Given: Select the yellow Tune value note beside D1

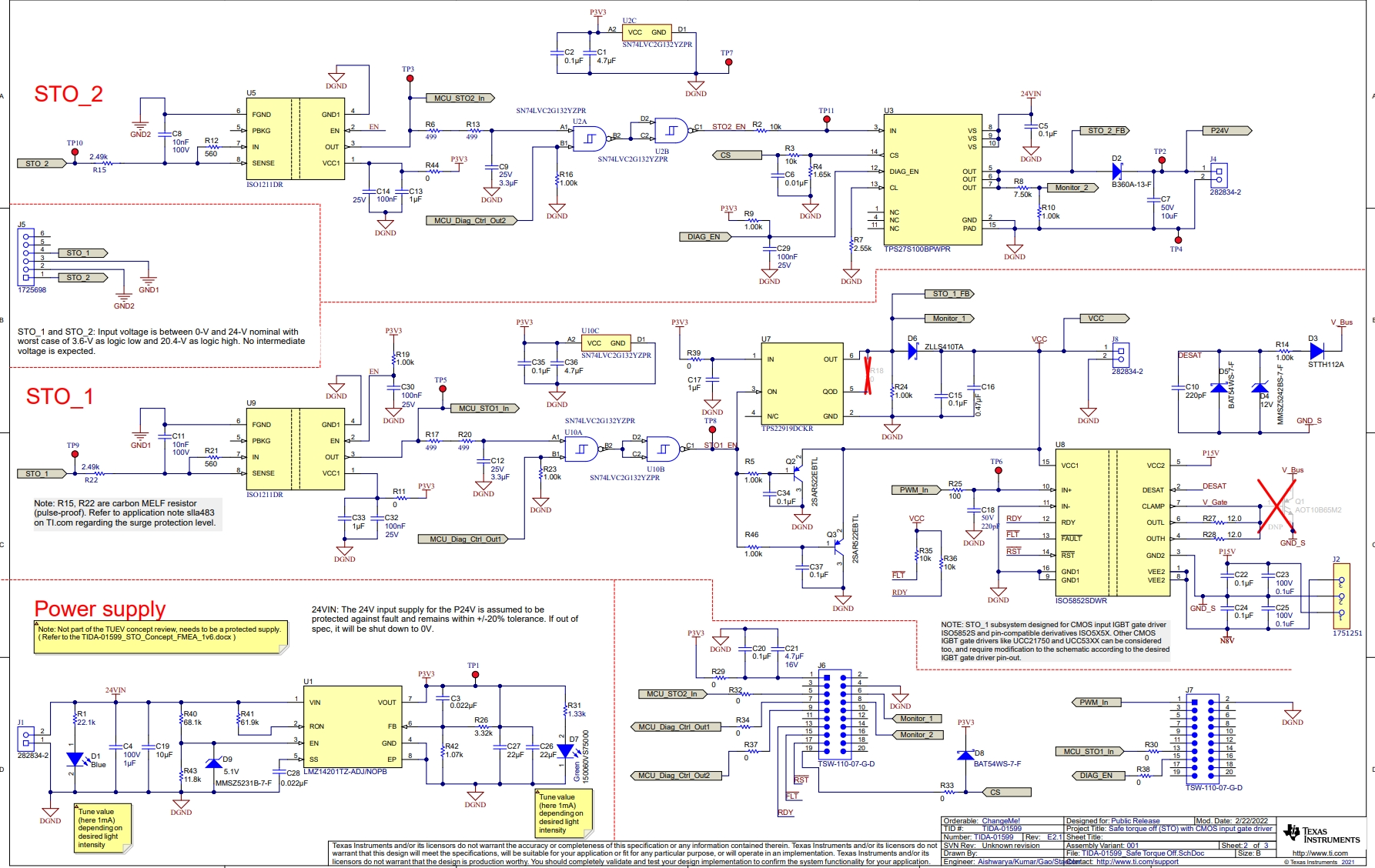Looking at the screenshot, I should (103, 828).
